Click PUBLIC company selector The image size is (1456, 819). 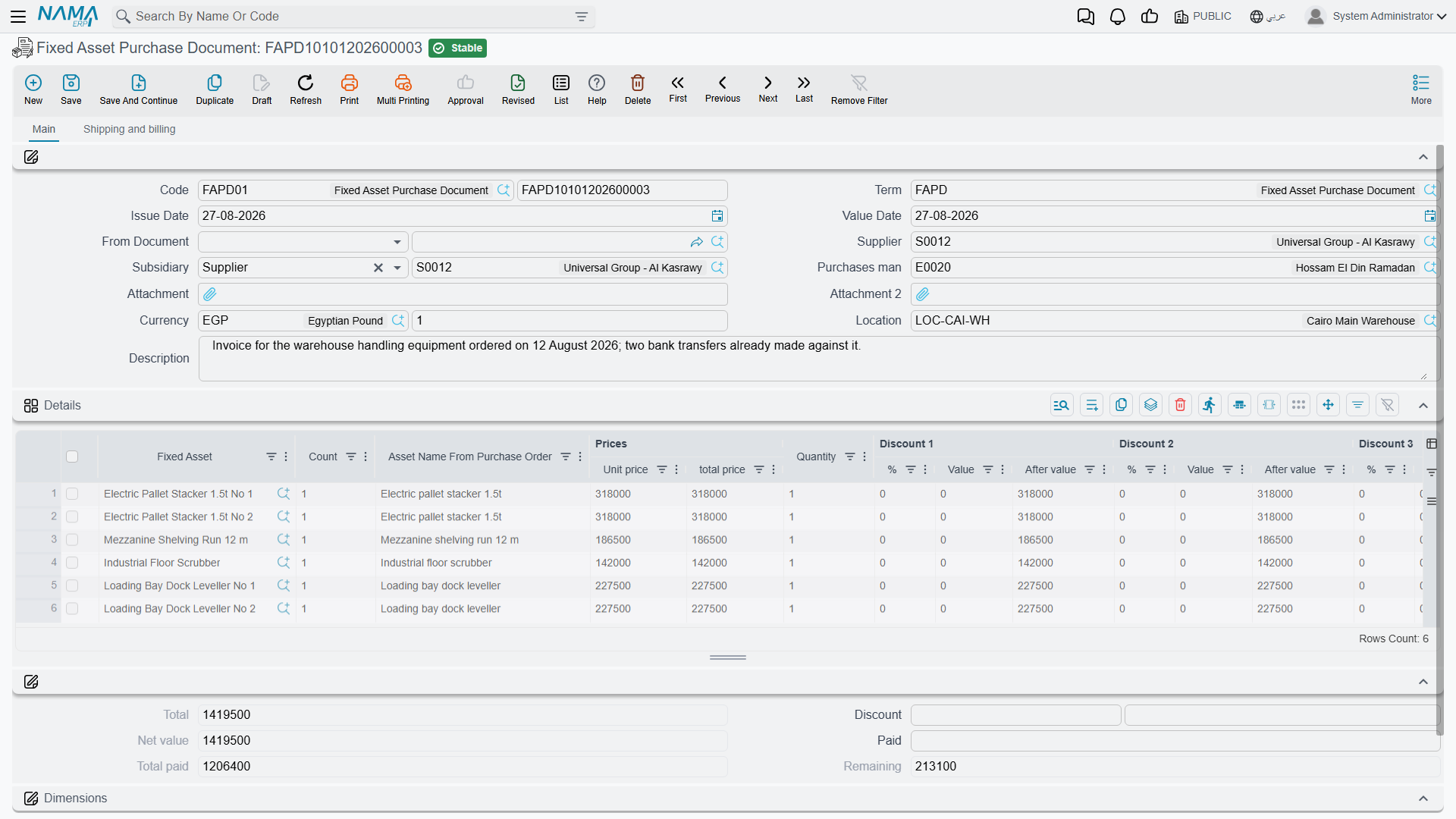tap(1203, 17)
